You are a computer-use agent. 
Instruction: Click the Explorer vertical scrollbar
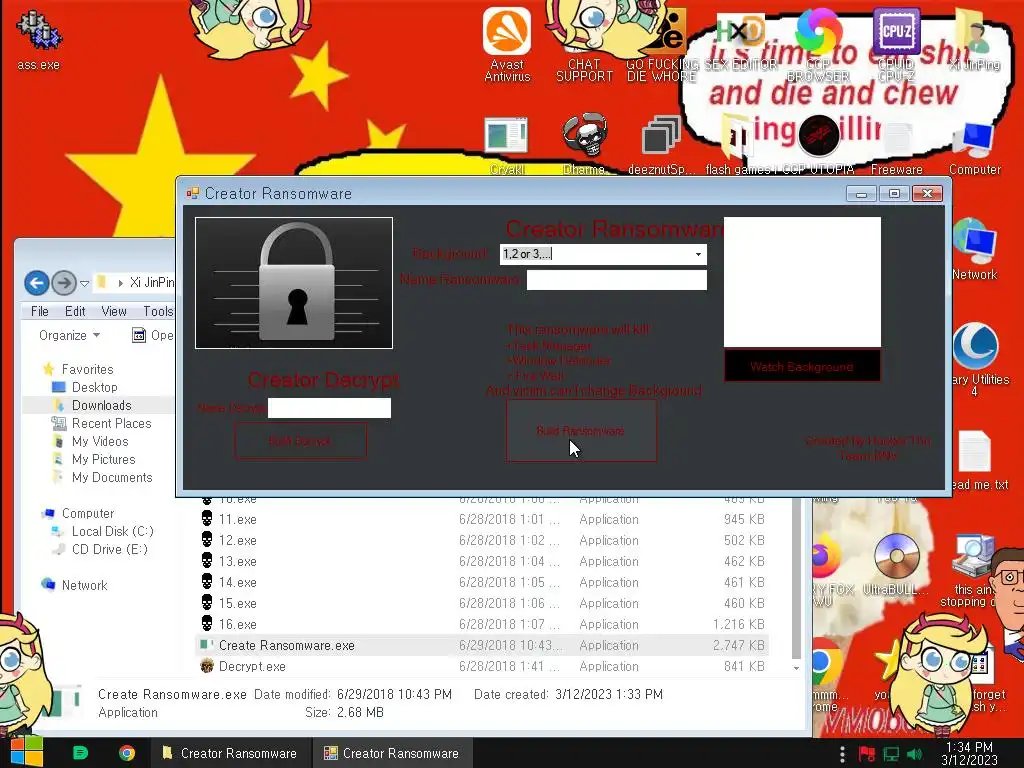(796, 581)
